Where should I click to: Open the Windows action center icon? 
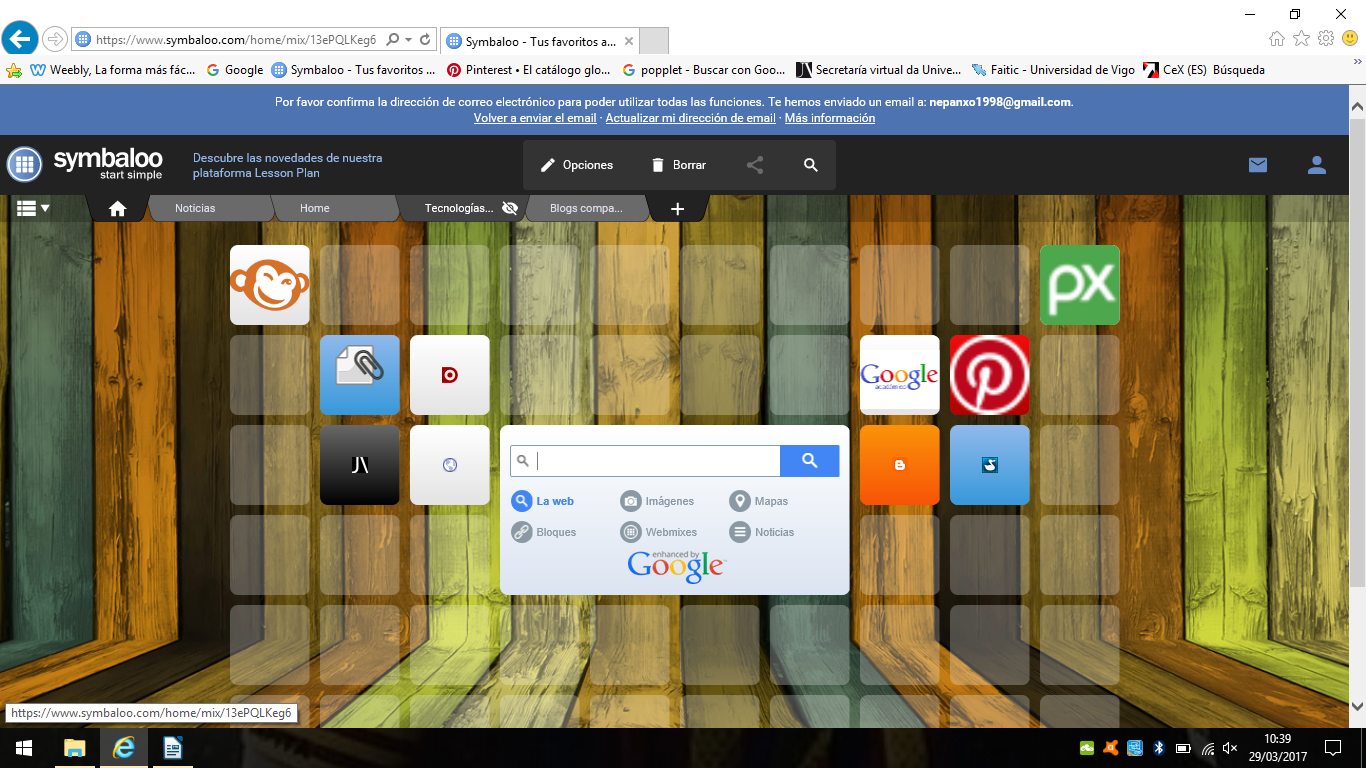tap(1333, 748)
